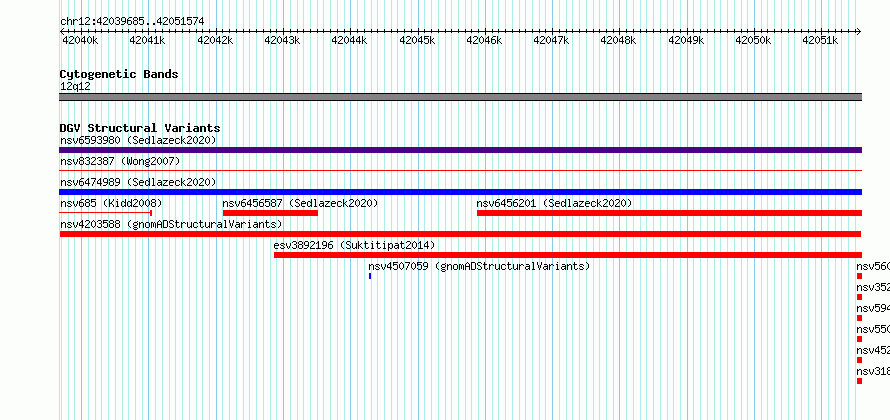Open the DGV Structural Variants track title

click(140, 128)
